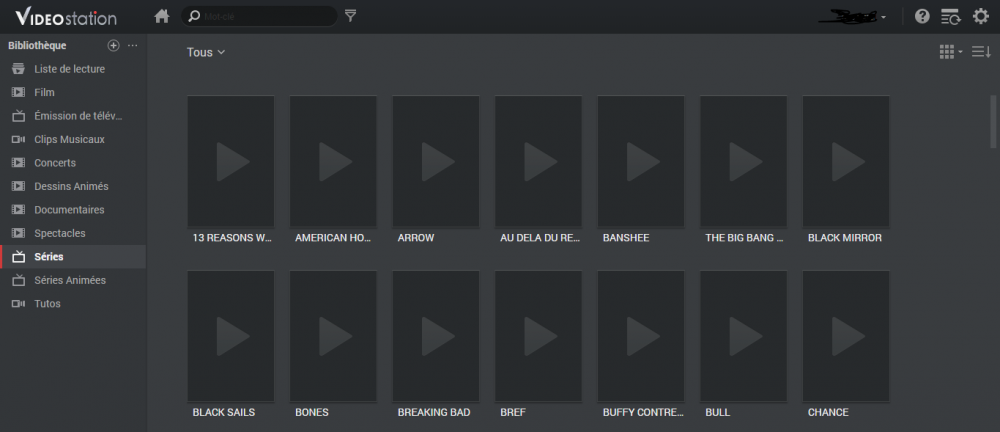Open the Tutos library
This screenshot has height=432, width=1000.
73,304
